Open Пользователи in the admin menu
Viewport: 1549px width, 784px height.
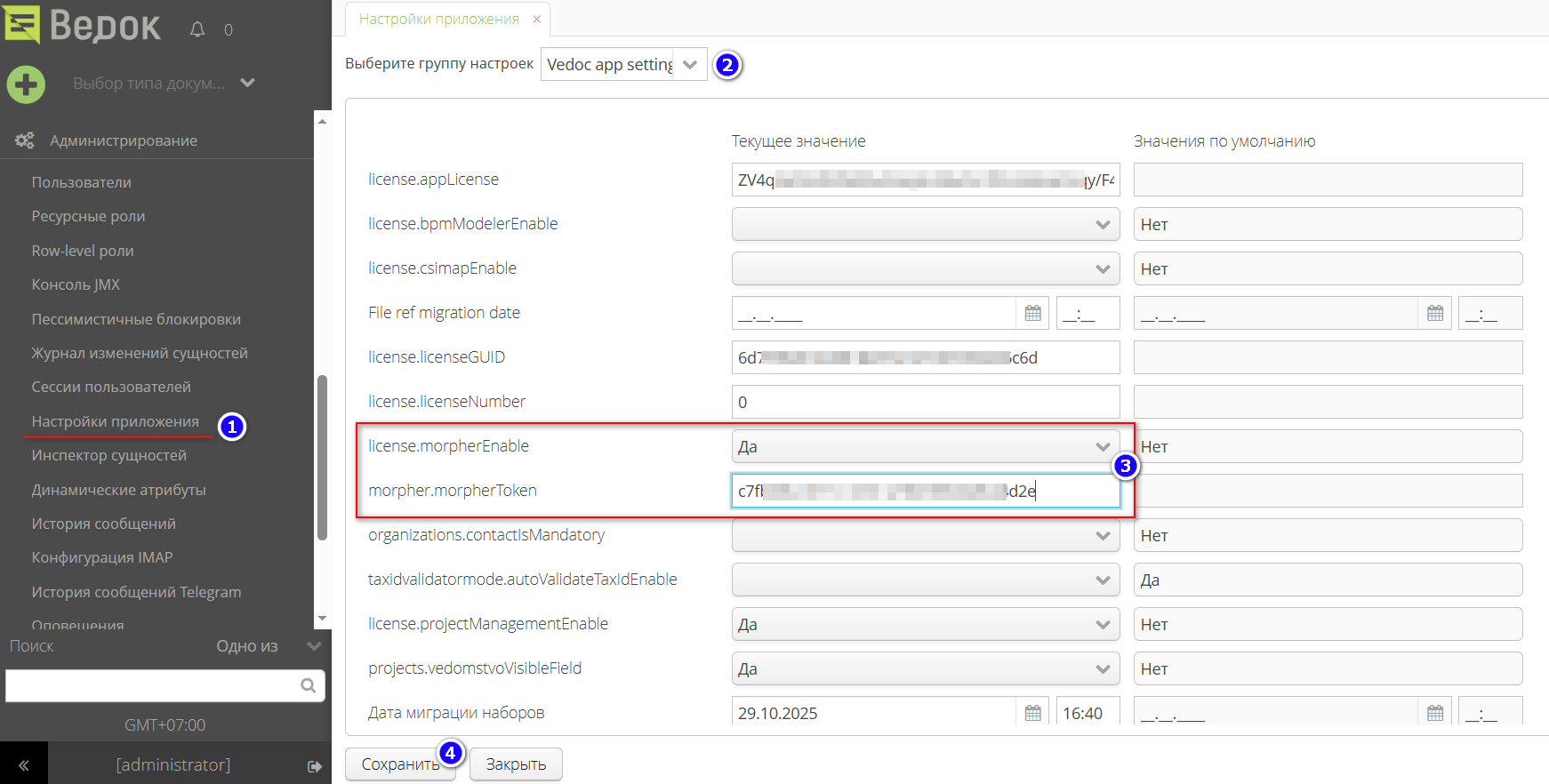tap(82, 182)
